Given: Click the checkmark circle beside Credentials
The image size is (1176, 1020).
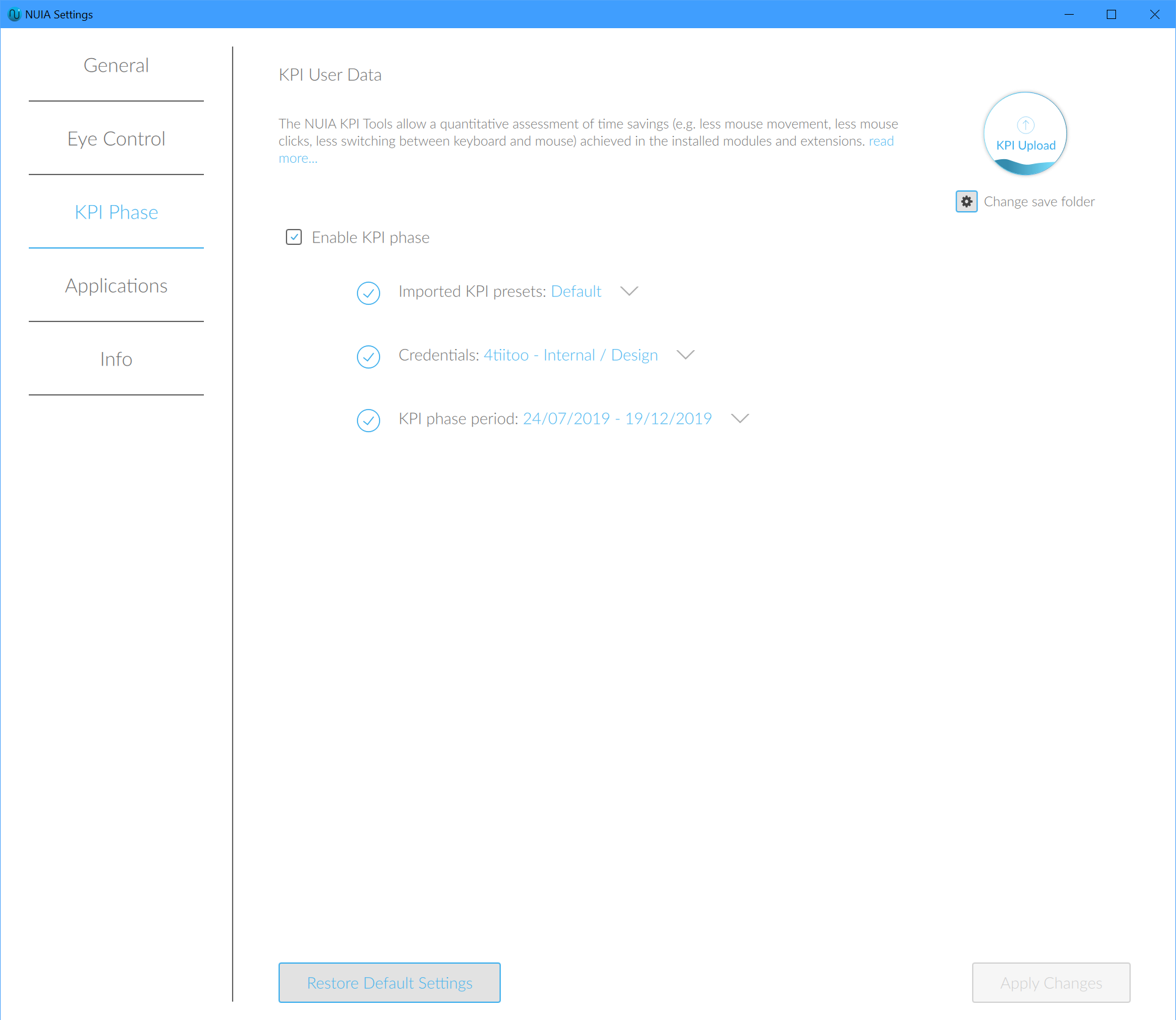Looking at the screenshot, I should coord(369,356).
